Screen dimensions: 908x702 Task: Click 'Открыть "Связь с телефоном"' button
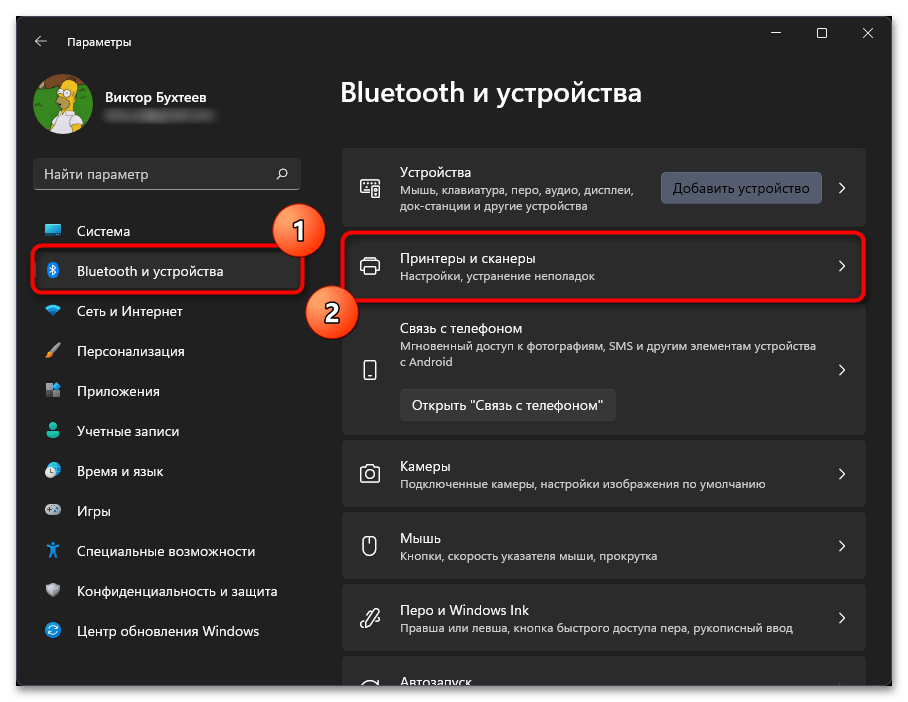click(x=507, y=405)
